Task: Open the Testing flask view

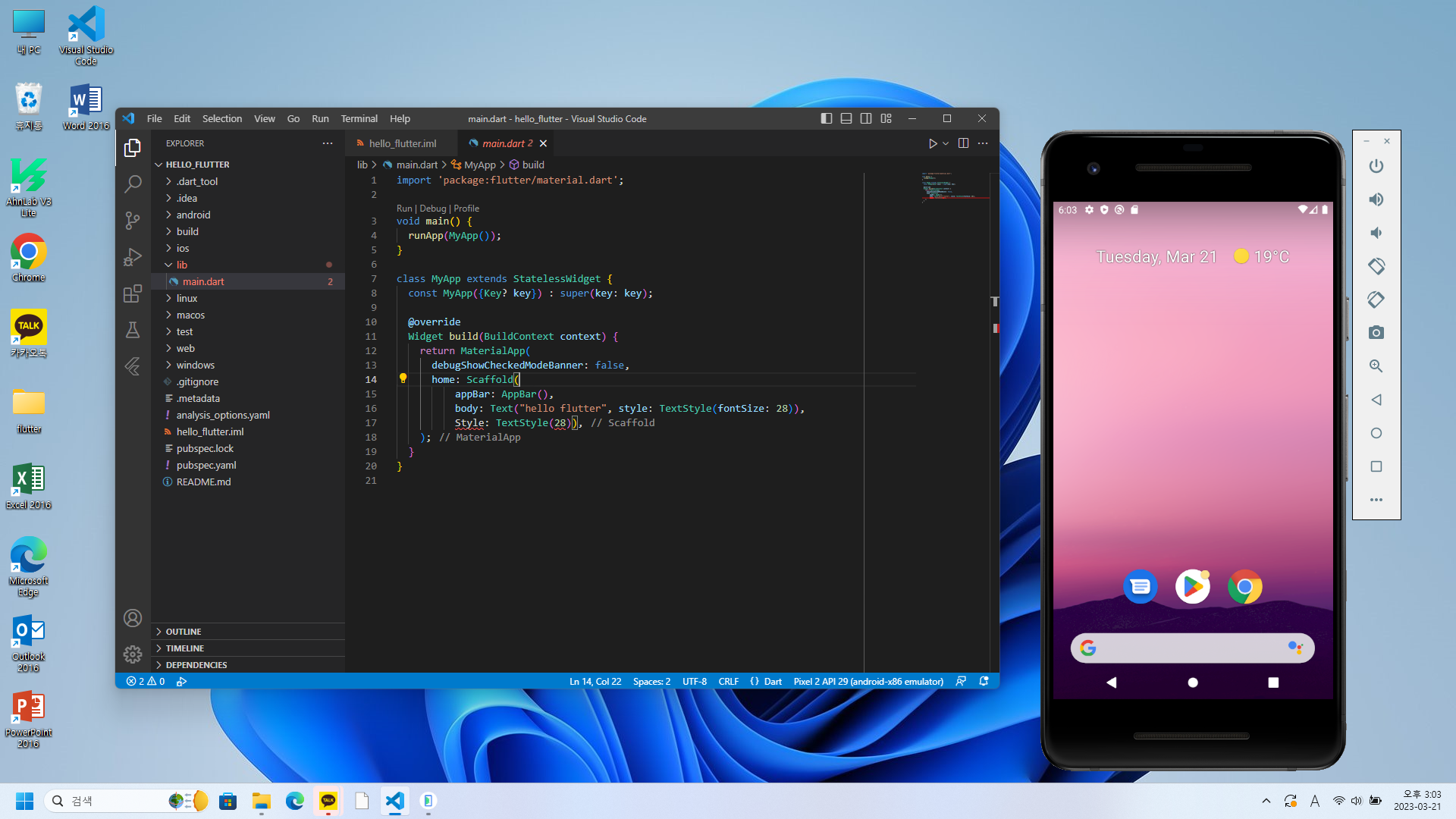Action: click(x=133, y=330)
